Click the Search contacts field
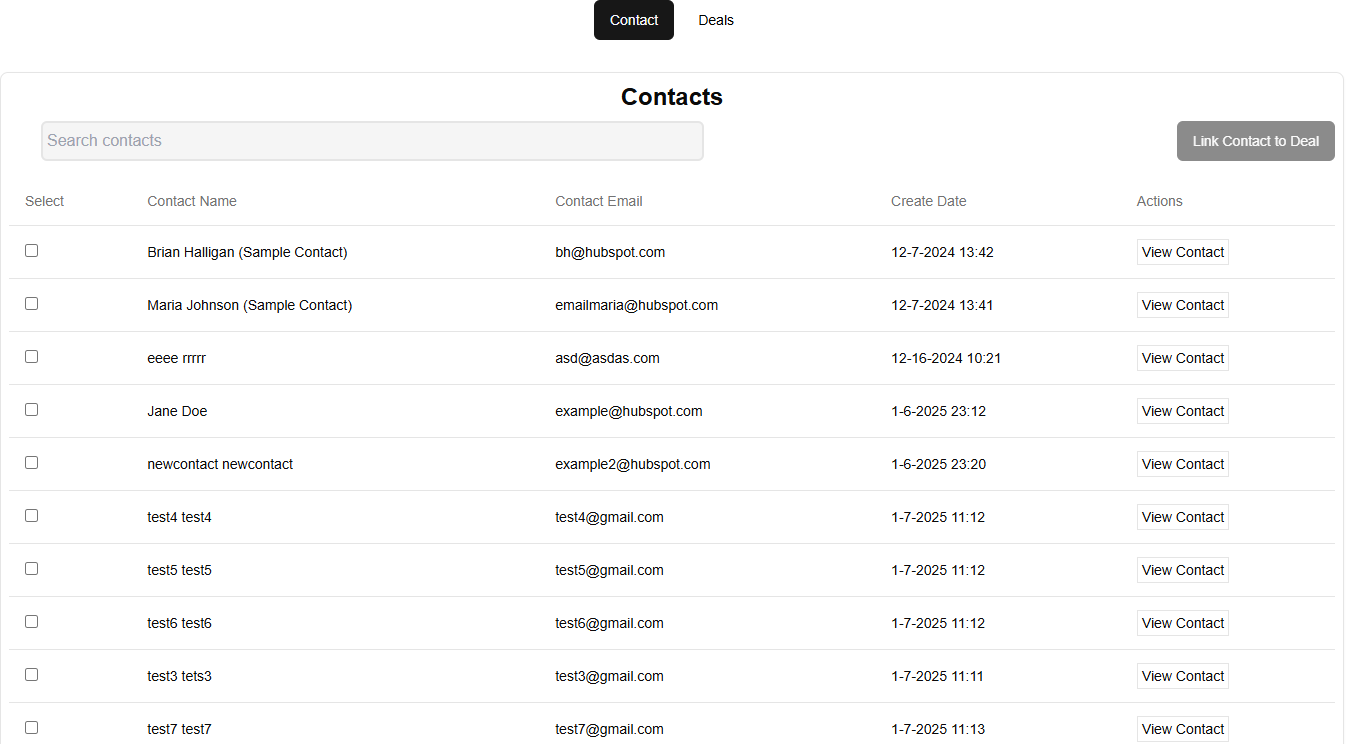Screen dimensions: 1352x744 (372, 141)
